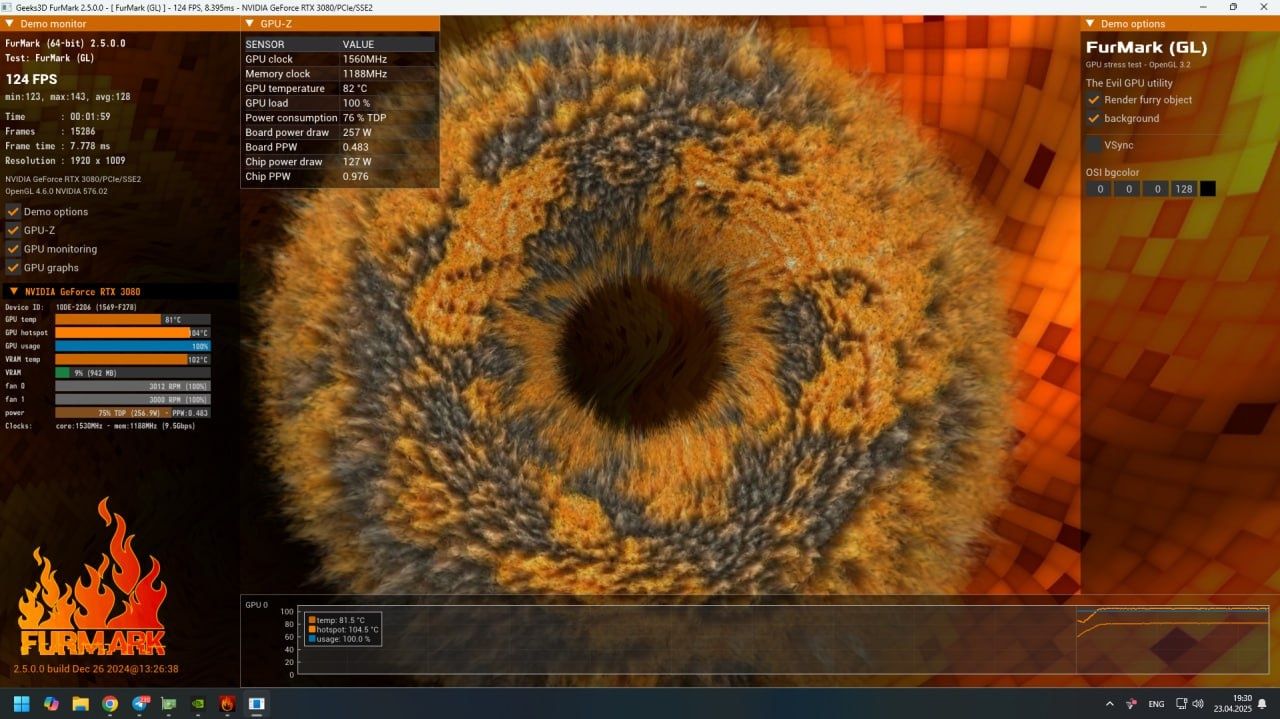Click the tray icon left of ENG
1280x719 pixels.
coord(1131,704)
